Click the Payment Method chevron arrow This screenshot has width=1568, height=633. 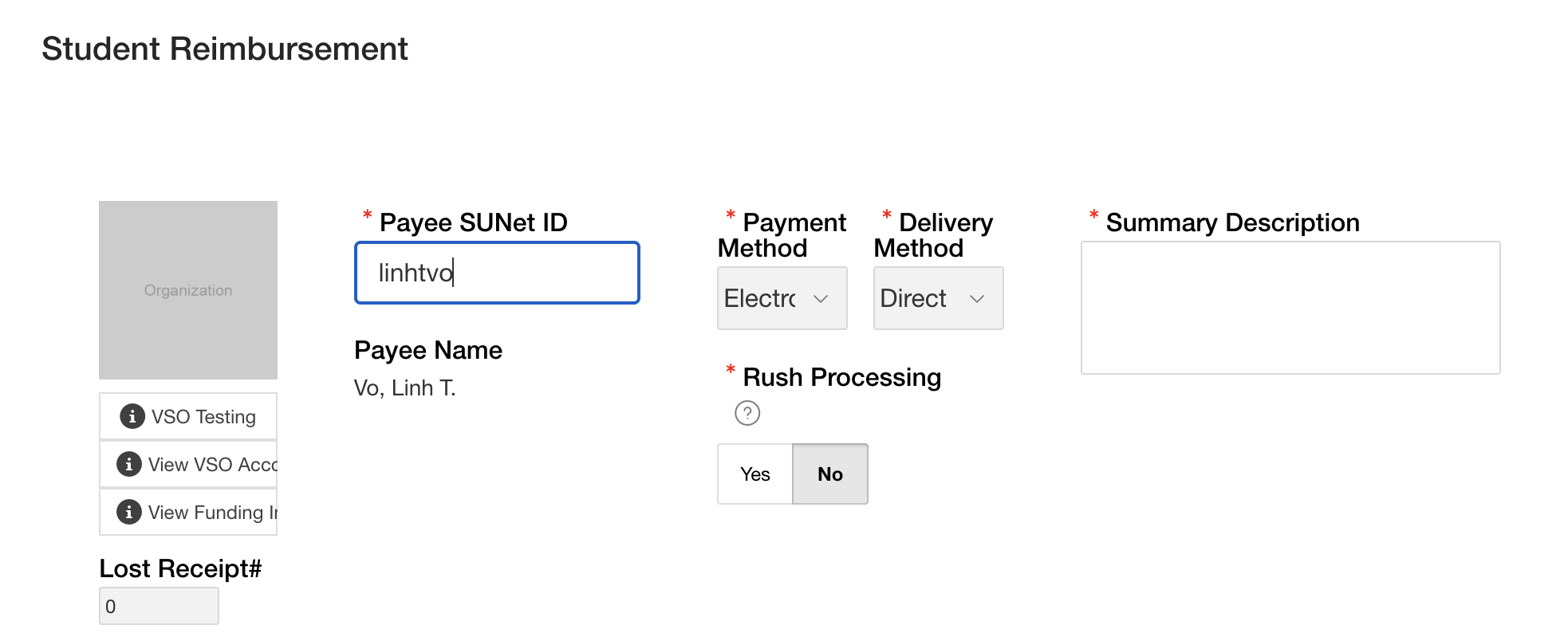pos(821,299)
